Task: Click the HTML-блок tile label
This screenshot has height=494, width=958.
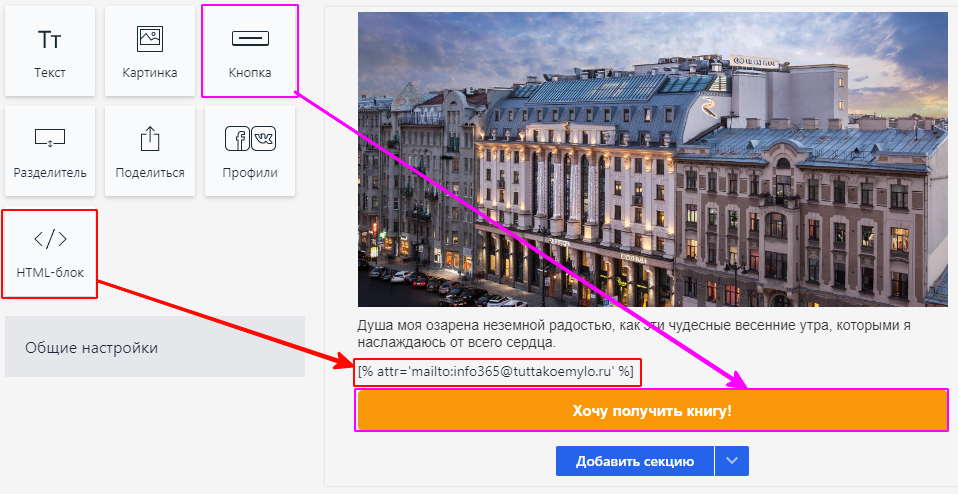Action: (x=50, y=272)
